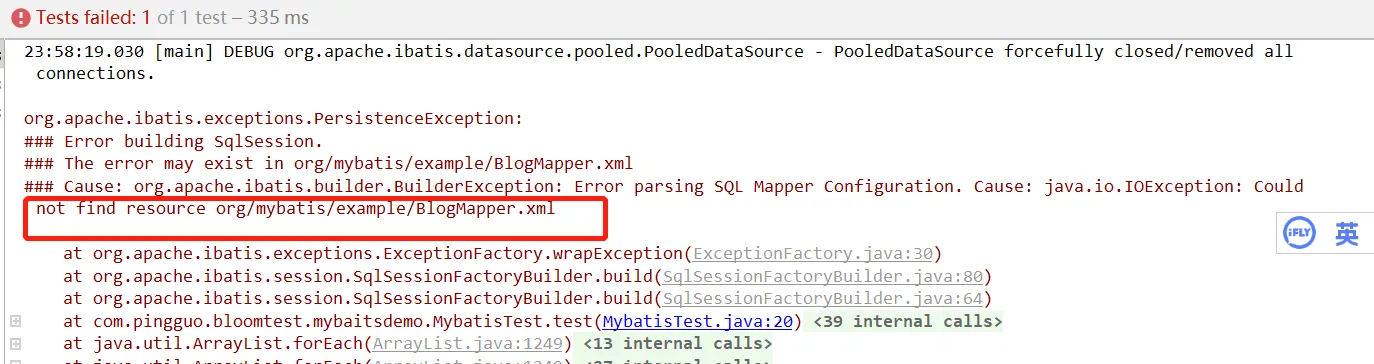Screen dimensions: 1374x364
Task: Click the Tests failed status text
Action: pyautogui.click(x=173, y=18)
